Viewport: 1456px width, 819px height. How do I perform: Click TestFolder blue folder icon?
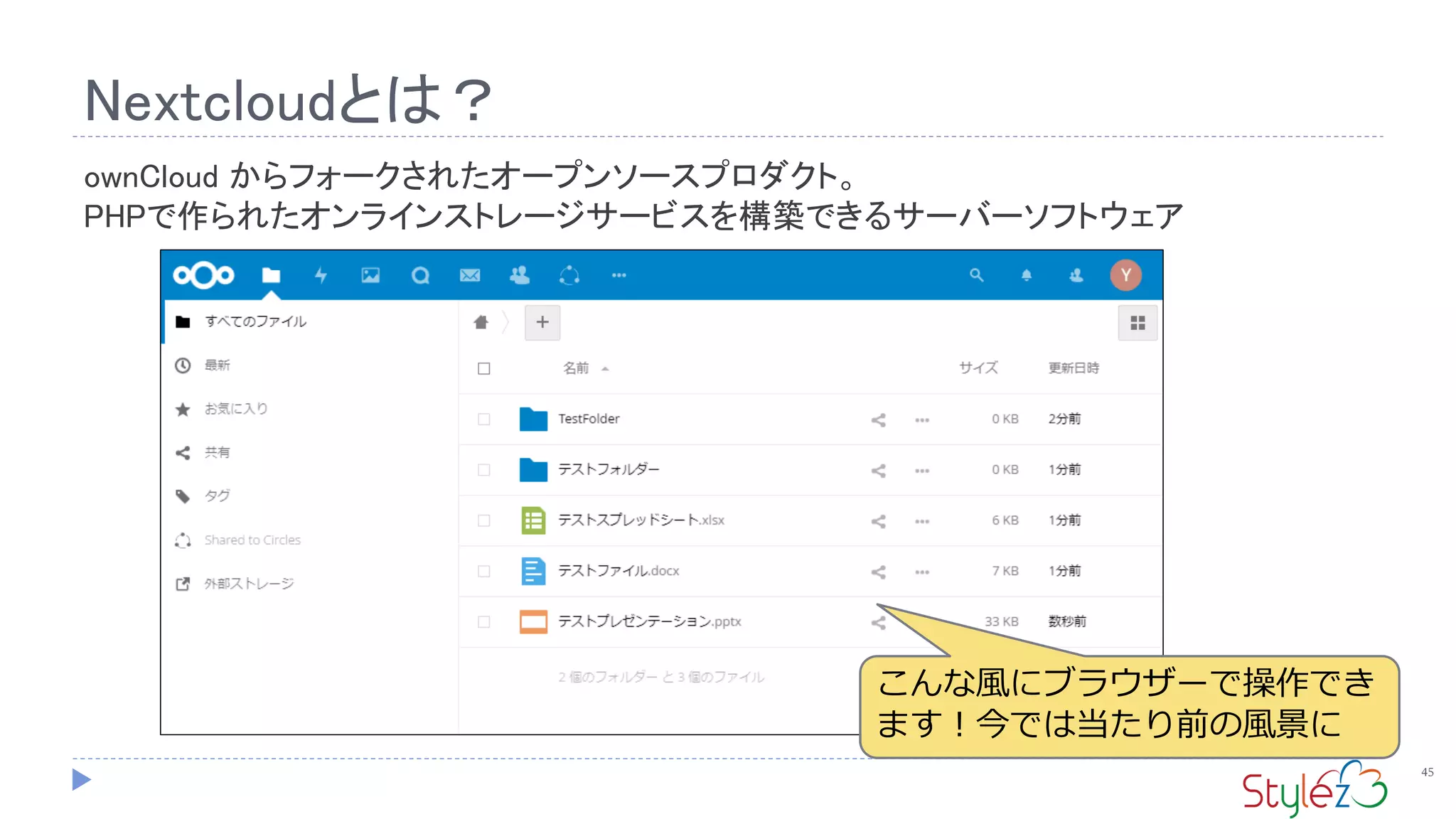533,419
